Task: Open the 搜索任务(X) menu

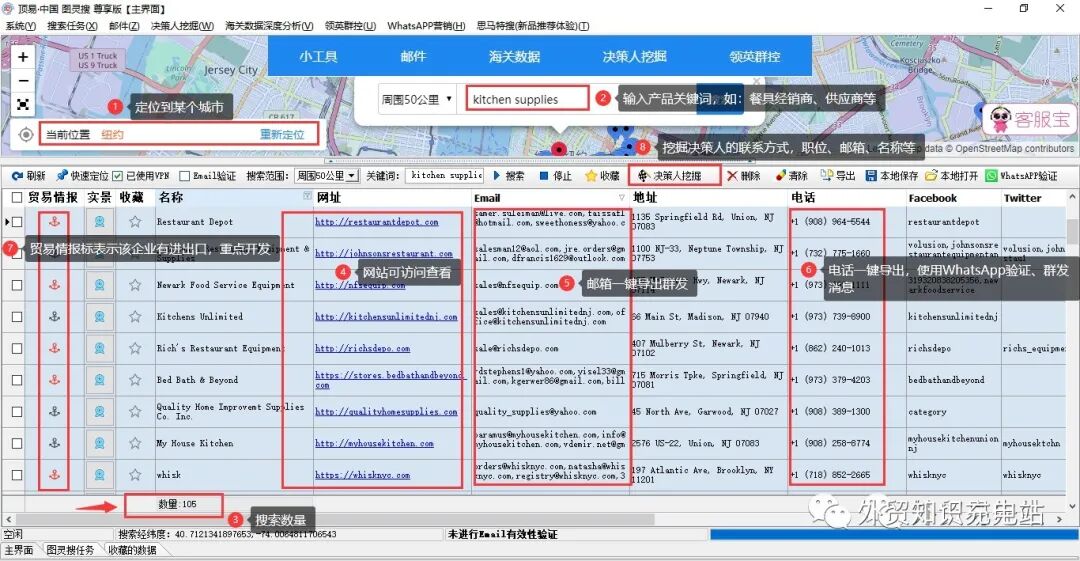Action: pyautogui.click(x=72, y=26)
